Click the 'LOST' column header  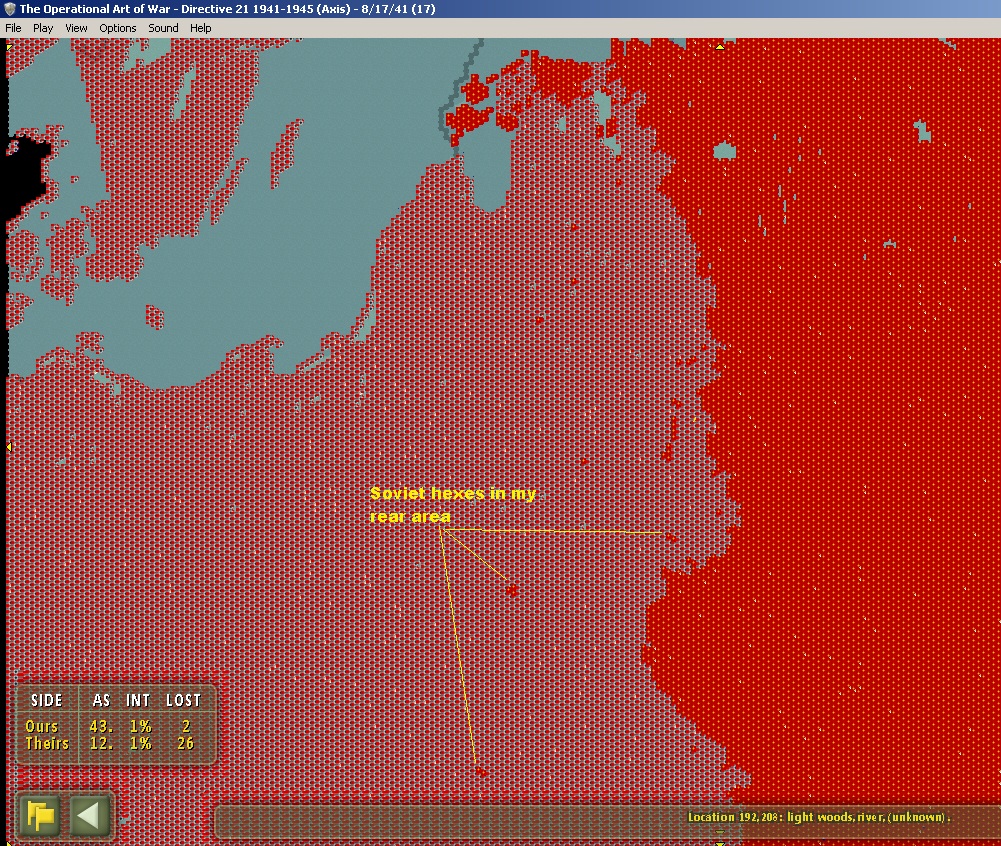184,700
